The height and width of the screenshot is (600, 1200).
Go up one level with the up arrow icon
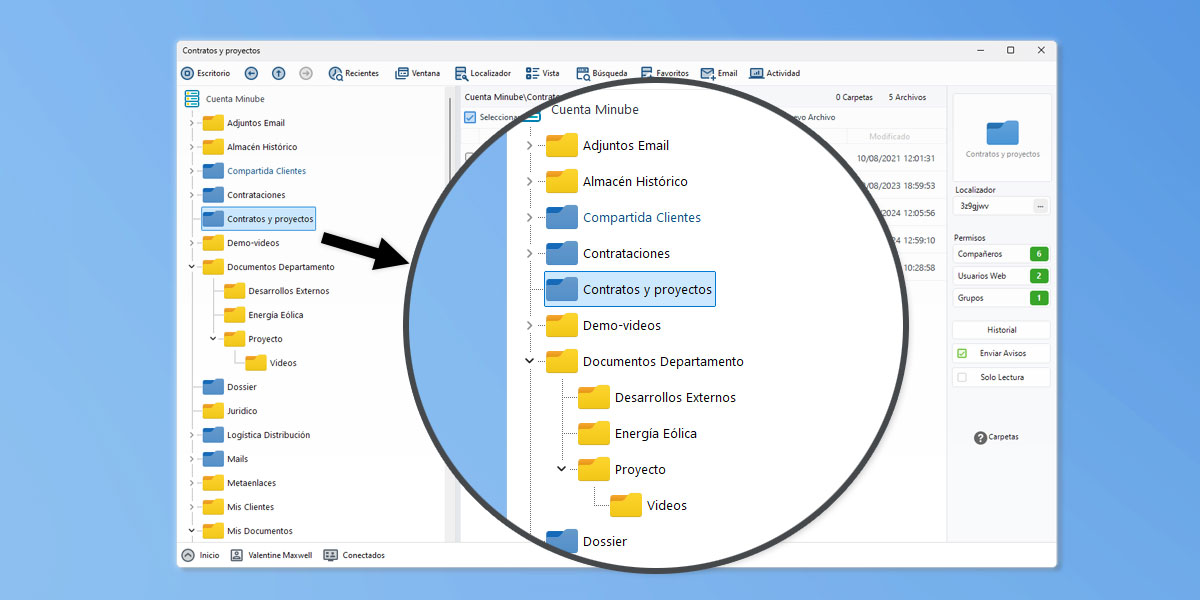[279, 73]
